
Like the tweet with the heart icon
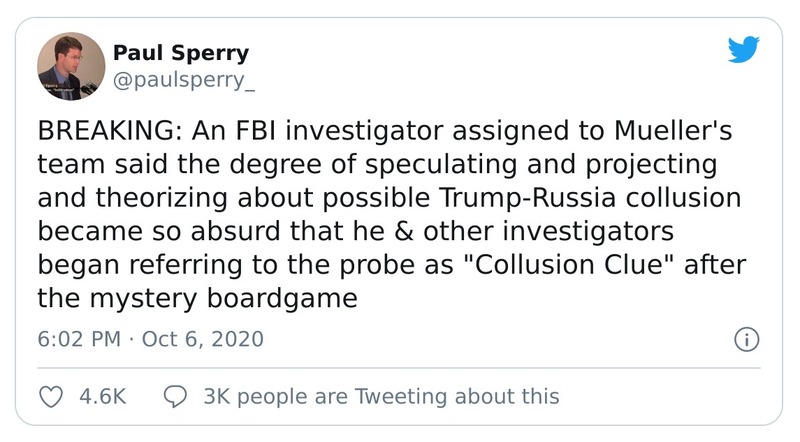[x=50, y=396]
